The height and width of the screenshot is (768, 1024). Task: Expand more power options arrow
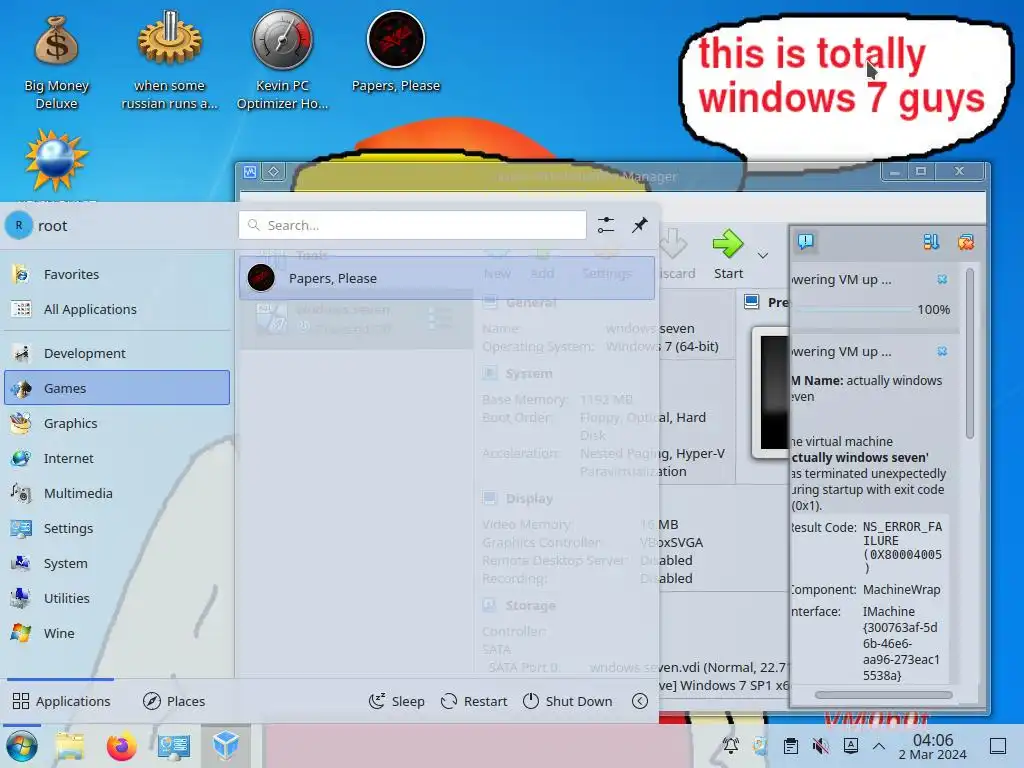coord(640,701)
